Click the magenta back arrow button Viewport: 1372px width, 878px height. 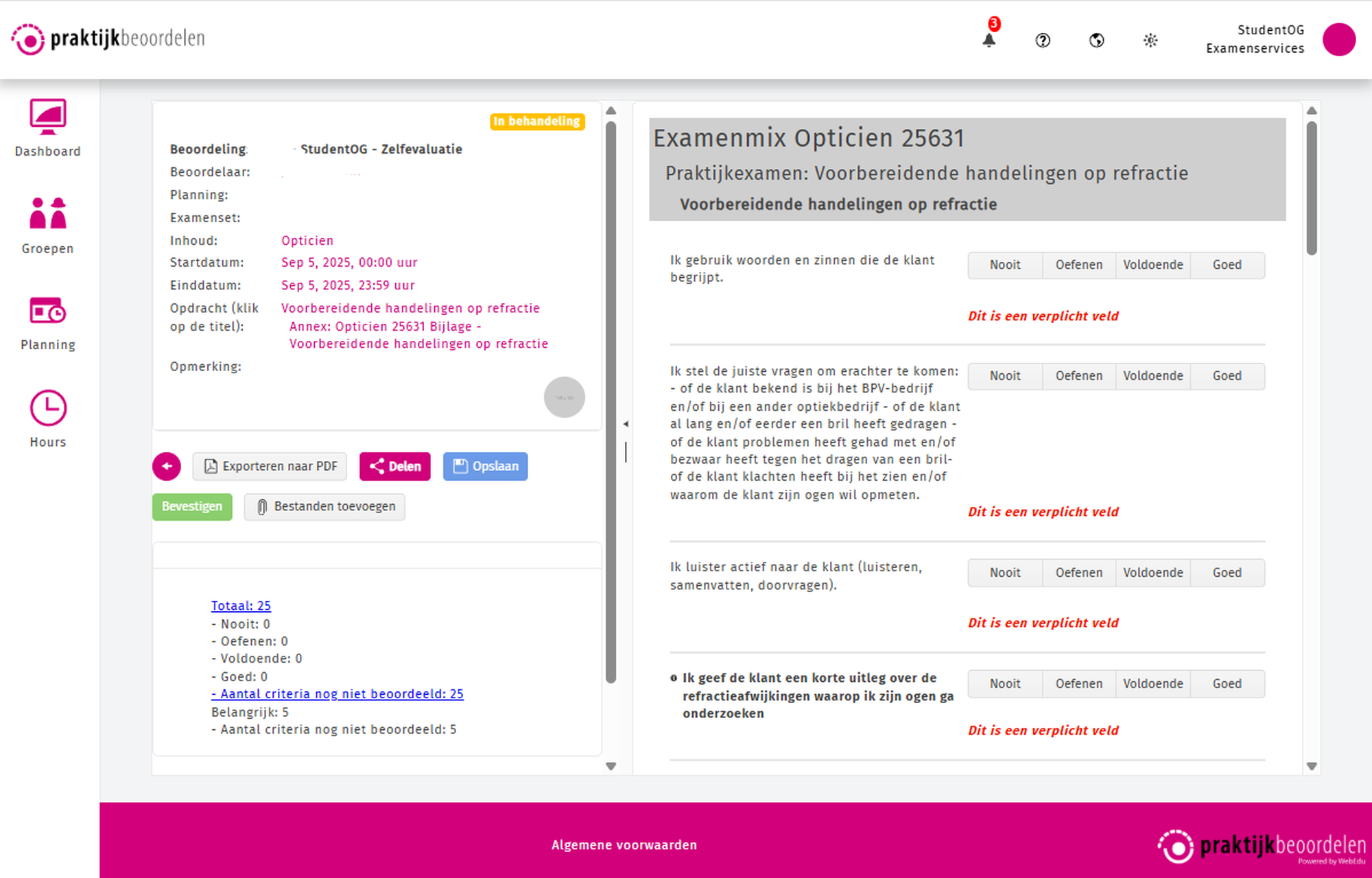point(167,466)
